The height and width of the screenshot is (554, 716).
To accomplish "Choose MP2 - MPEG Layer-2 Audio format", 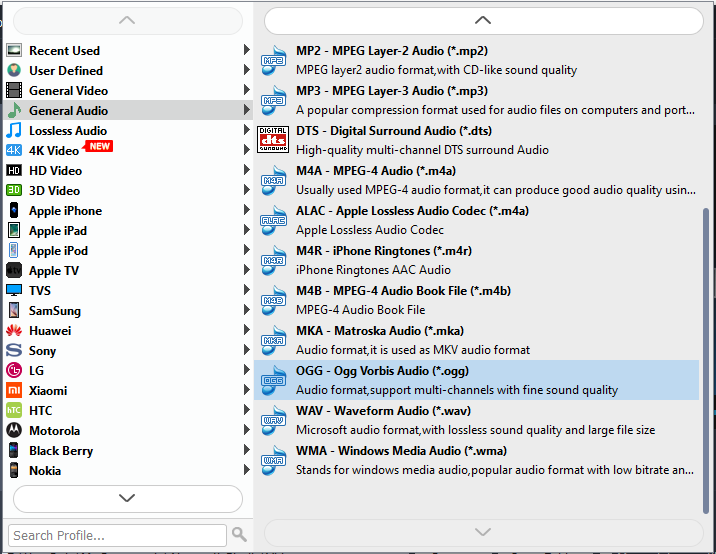I will point(476,60).
